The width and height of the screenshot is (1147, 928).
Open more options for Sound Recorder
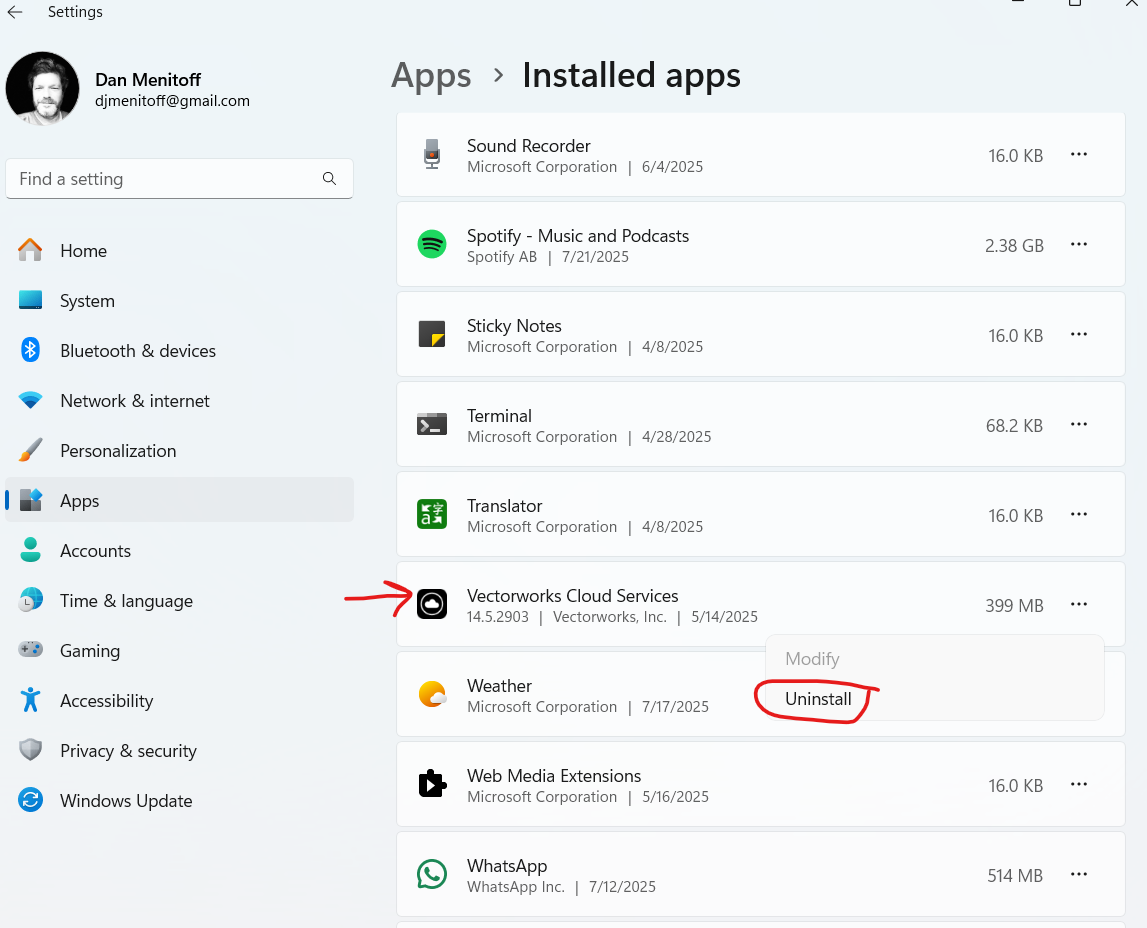(1079, 155)
